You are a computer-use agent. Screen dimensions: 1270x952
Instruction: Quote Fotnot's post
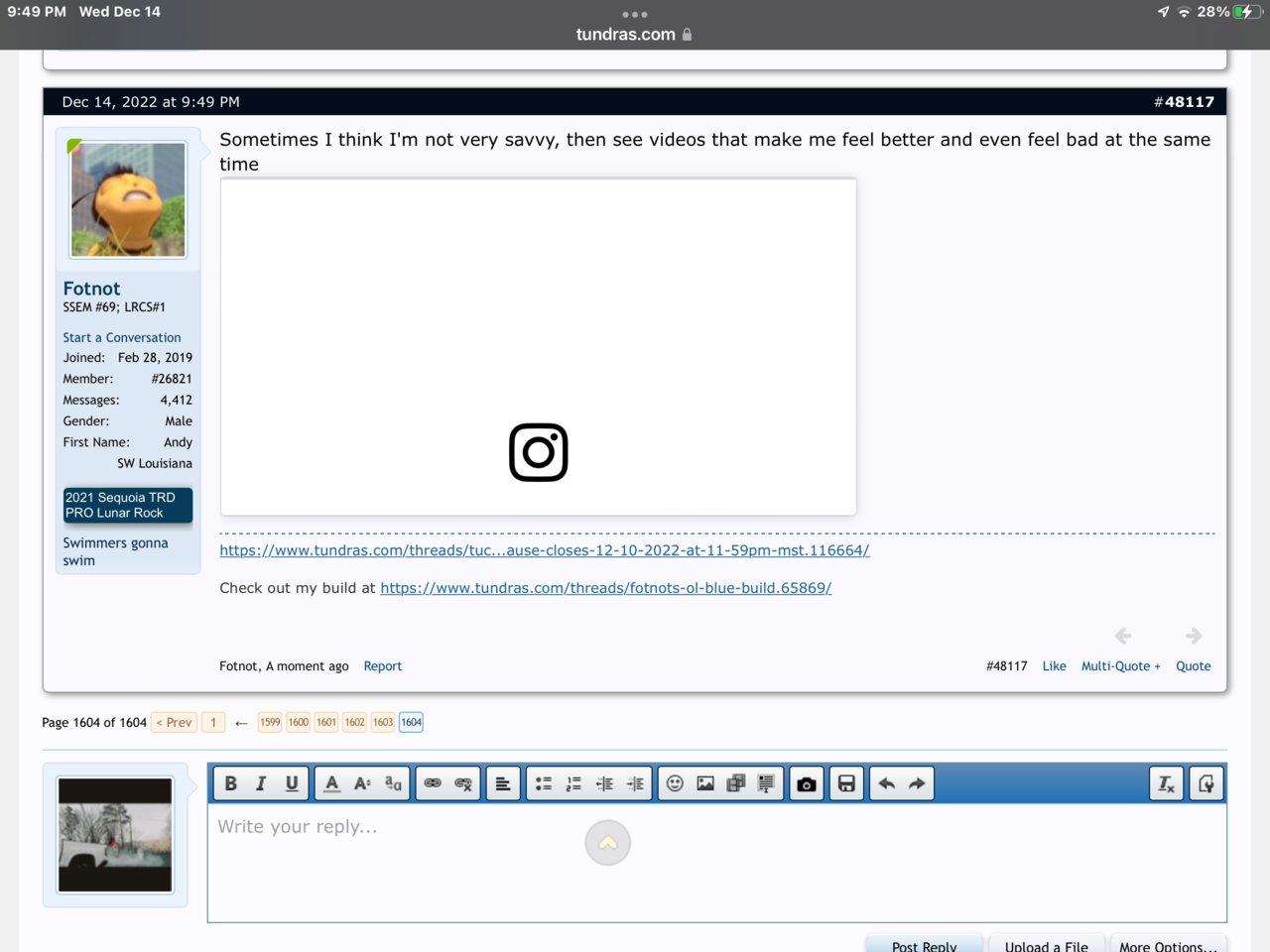coord(1193,666)
